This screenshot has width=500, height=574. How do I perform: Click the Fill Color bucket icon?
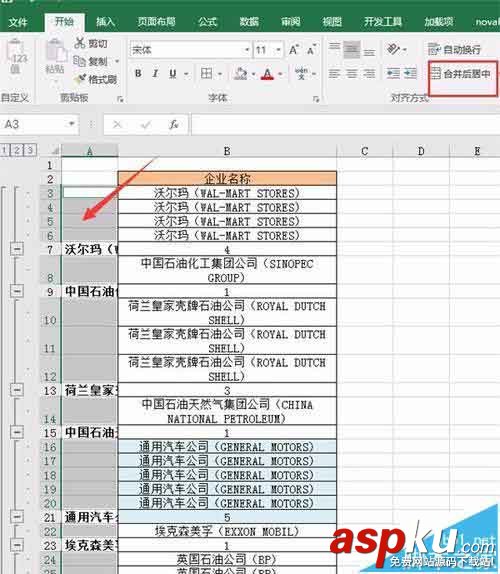tap(240, 74)
